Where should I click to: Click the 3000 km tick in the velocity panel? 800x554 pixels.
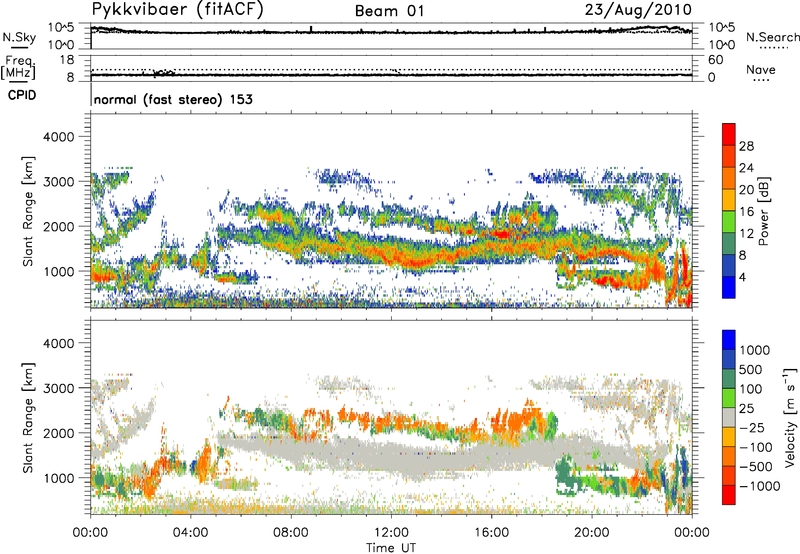coord(58,388)
